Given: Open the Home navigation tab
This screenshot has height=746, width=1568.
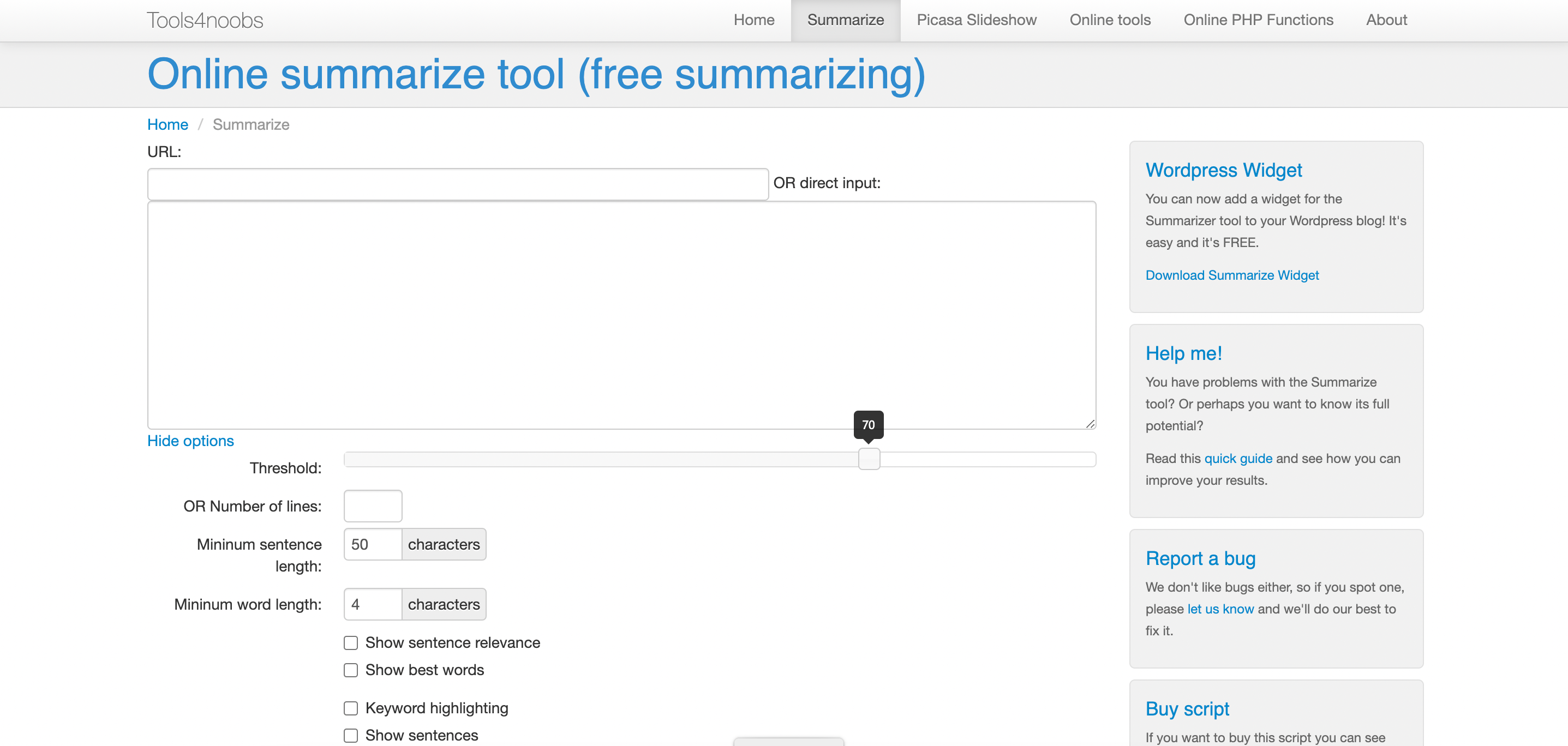Looking at the screenshot, I should 753,20.
